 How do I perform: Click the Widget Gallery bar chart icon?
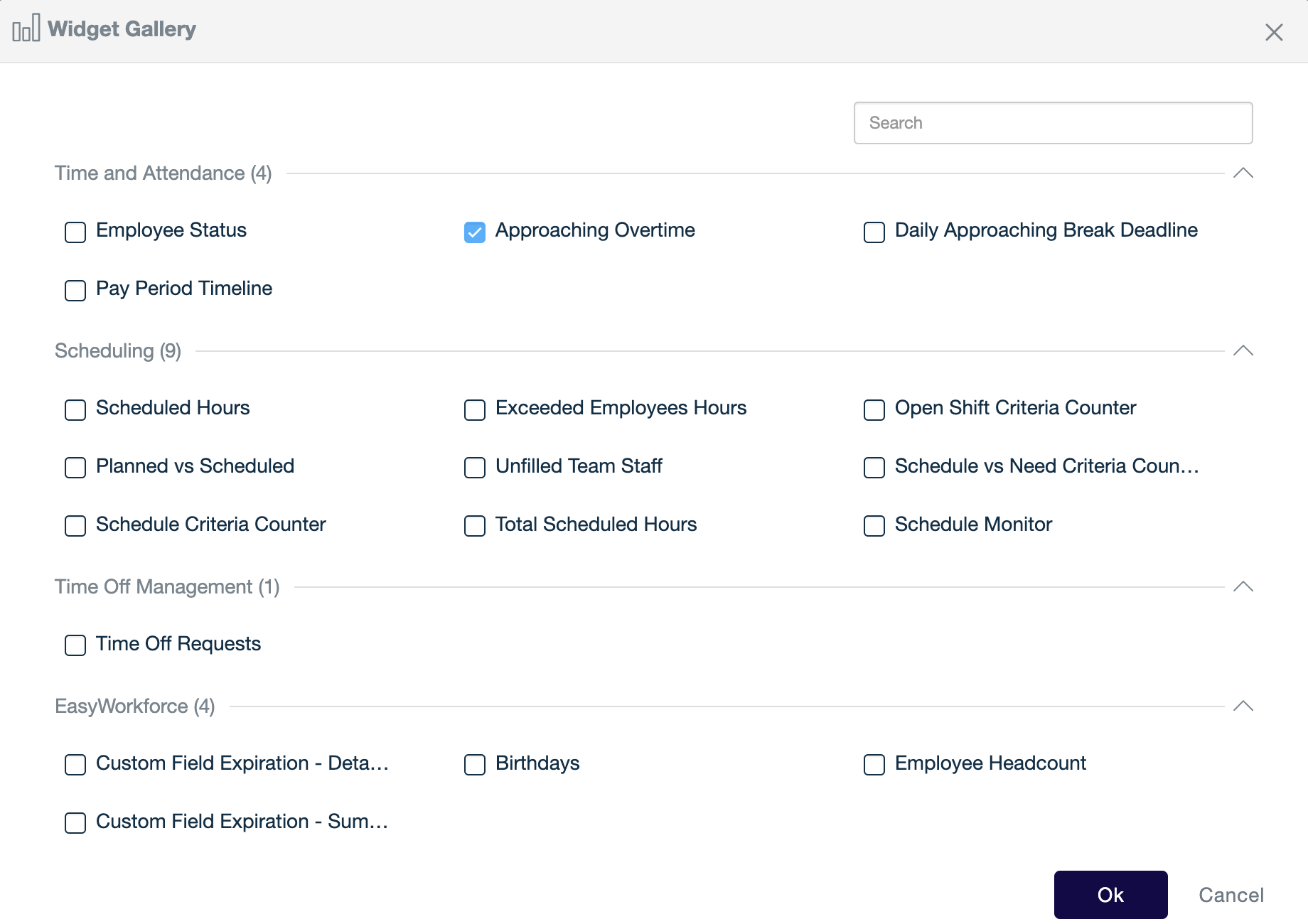point(26,29)
